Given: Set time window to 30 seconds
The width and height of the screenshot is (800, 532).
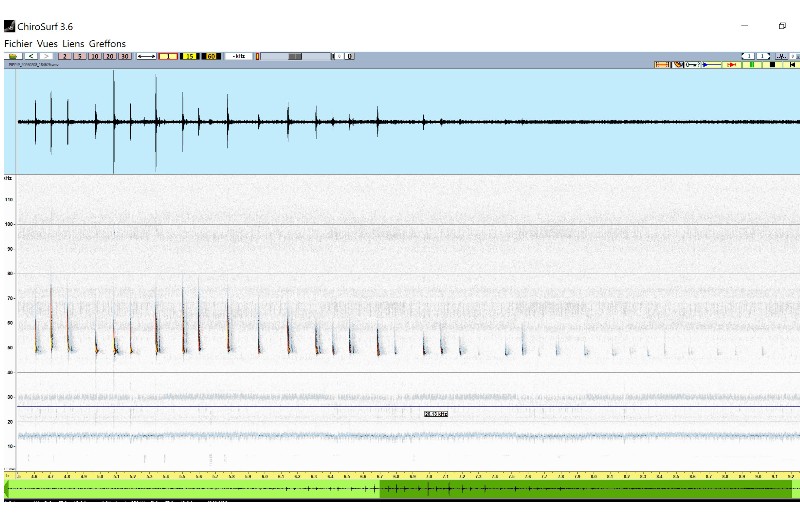Looking at the screenshot, I should (x=124, y=56).
